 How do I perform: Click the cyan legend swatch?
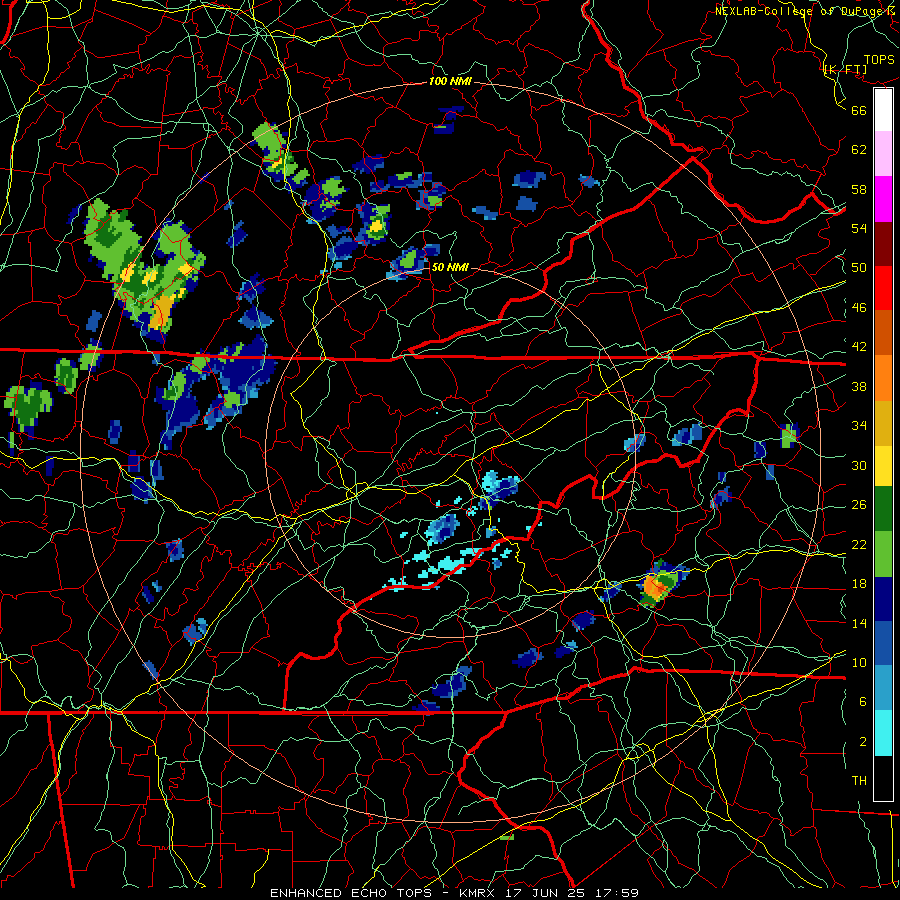point(883,733)
